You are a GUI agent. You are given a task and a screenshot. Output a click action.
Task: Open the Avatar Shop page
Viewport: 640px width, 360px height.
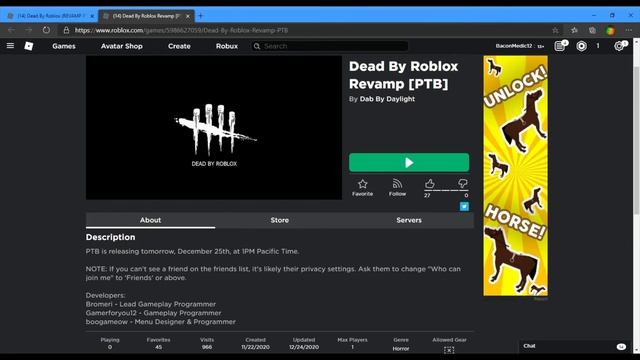pyautogui.click(x=122, y=46)
